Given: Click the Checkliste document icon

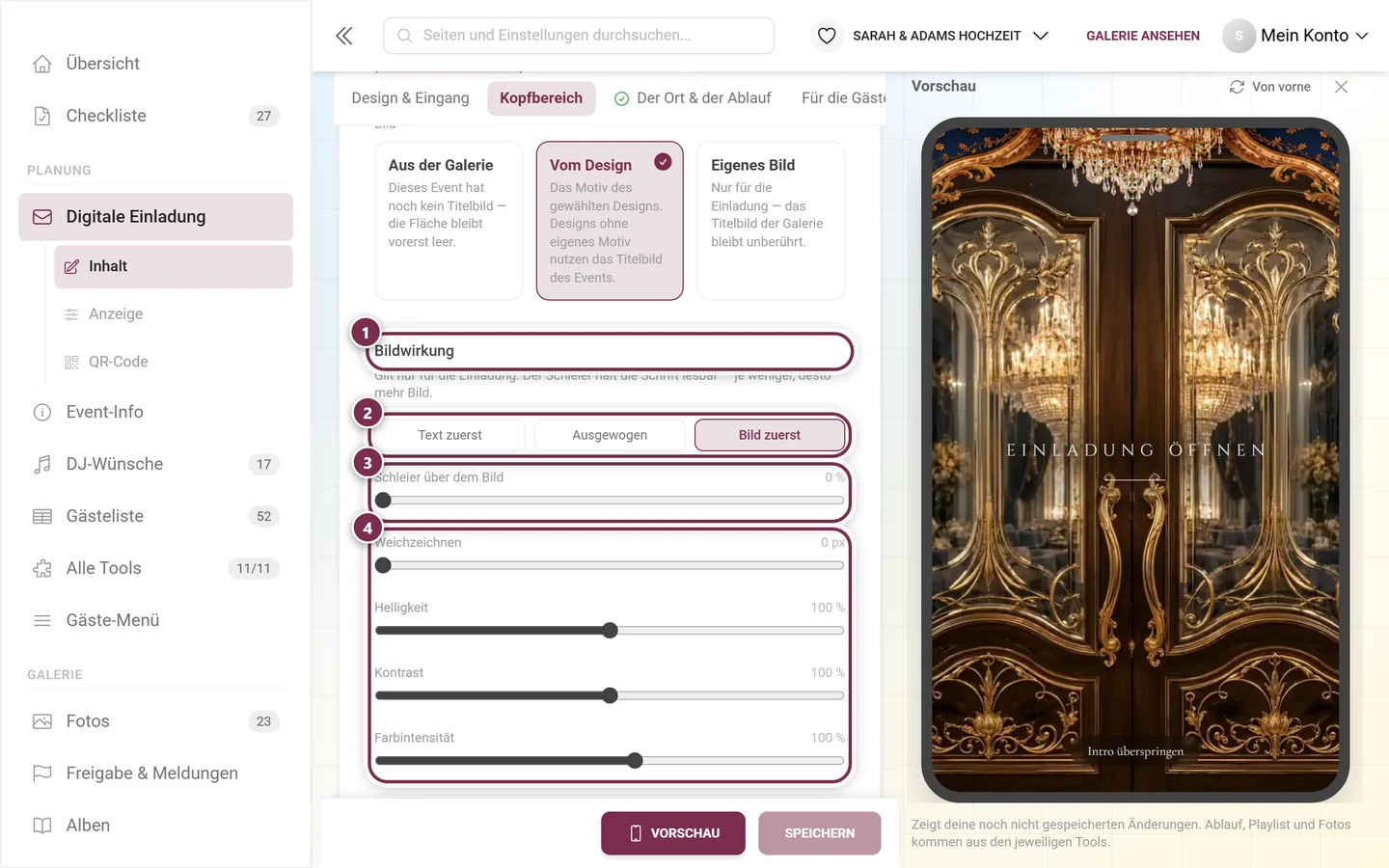Looking at the screenshot, I should tap(42, 116).
